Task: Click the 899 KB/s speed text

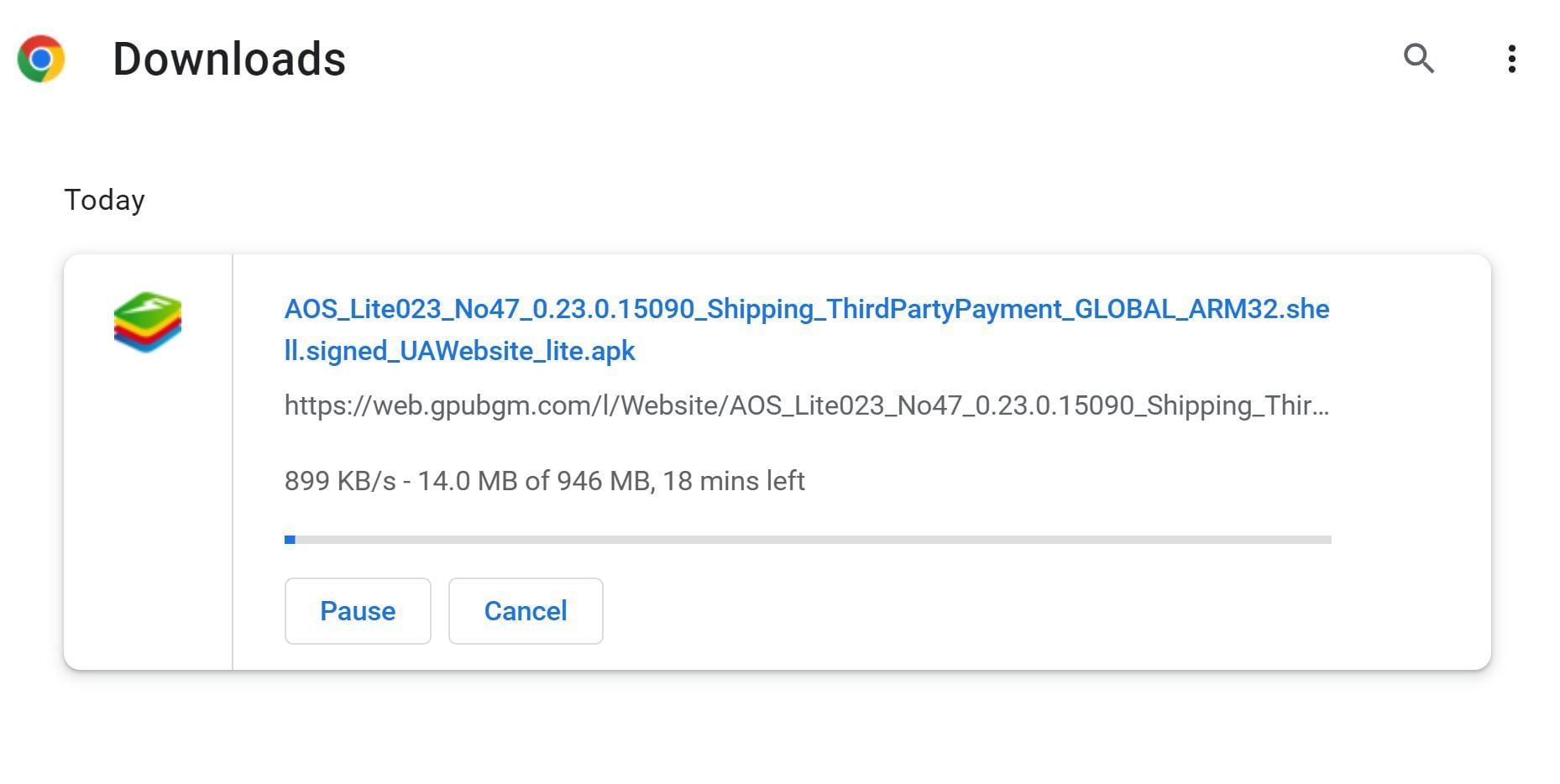Action: pos(340,482)
